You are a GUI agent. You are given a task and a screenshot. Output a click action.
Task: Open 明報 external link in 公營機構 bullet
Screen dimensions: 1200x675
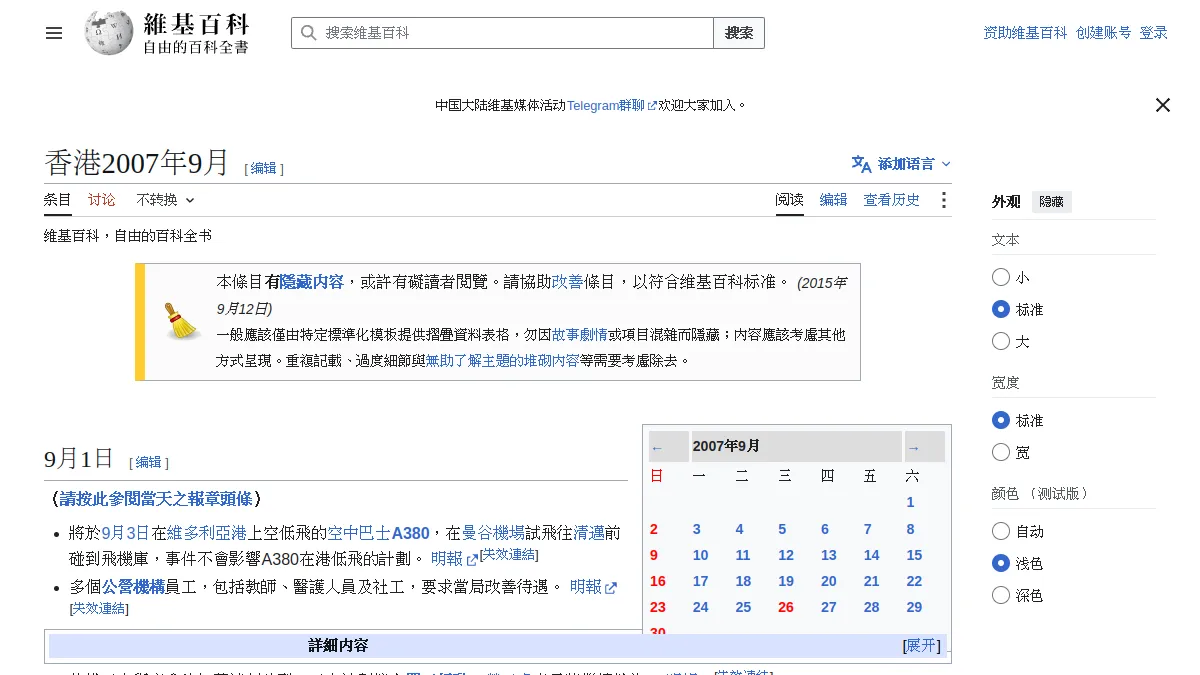click(x=593, y=587)
